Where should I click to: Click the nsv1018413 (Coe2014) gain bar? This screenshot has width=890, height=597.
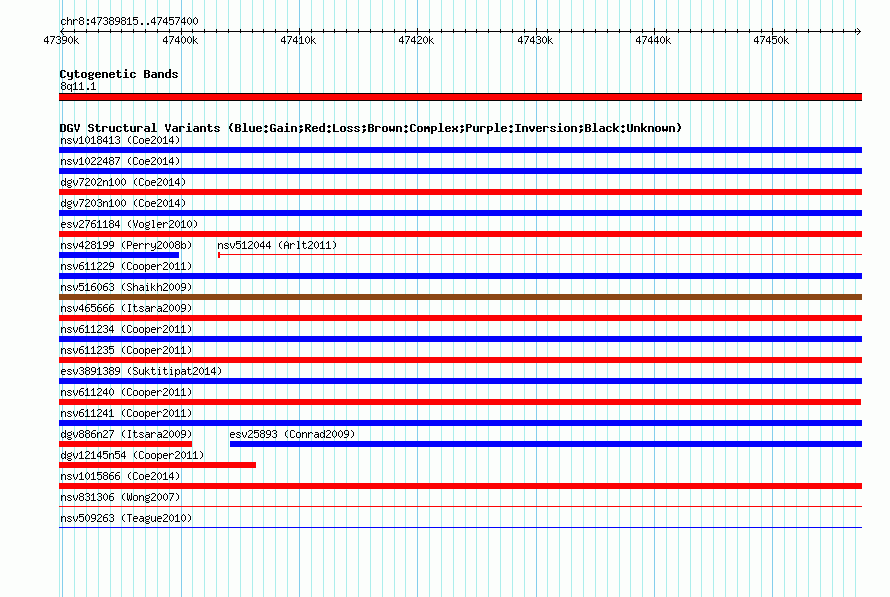click(x=460, y=150)
